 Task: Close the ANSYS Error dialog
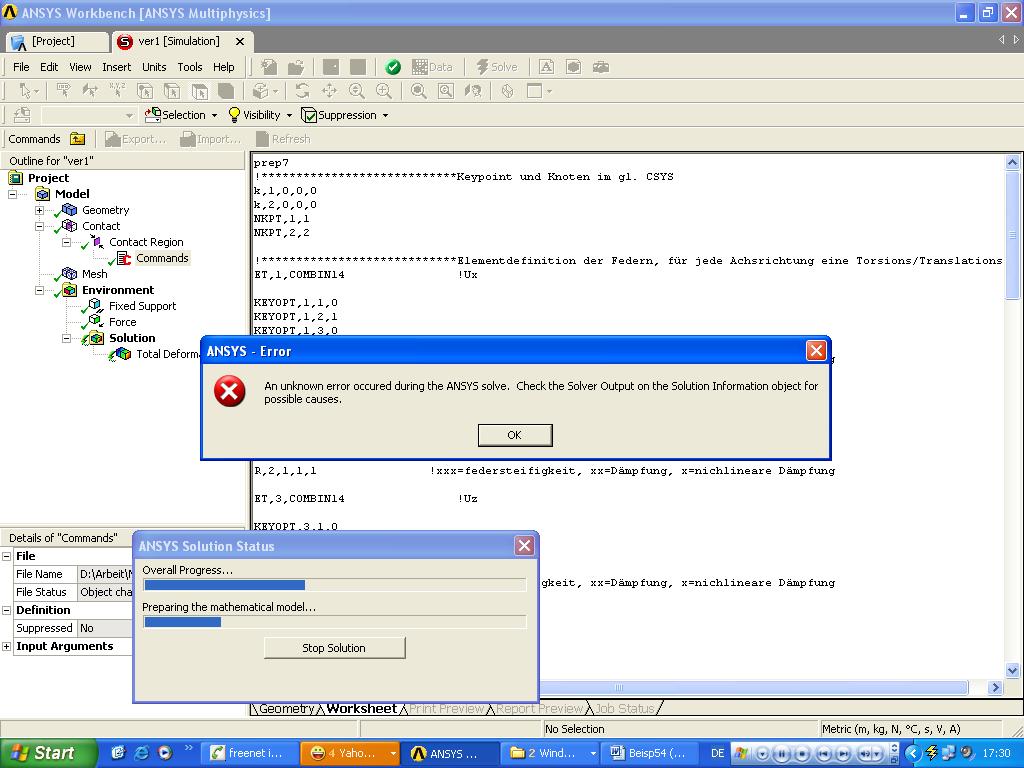tap(816, 351)
